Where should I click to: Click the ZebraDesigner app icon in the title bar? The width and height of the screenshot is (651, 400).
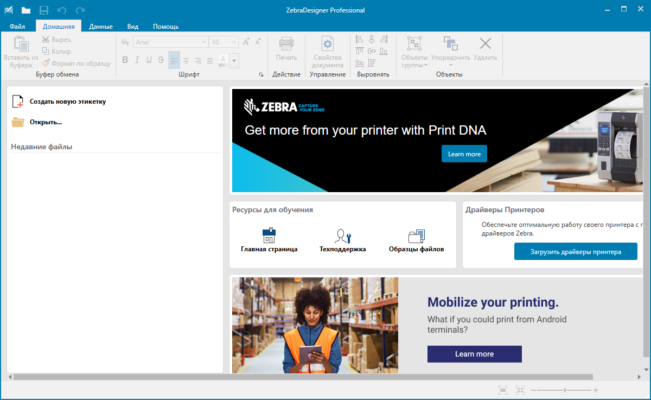point(8,10)
